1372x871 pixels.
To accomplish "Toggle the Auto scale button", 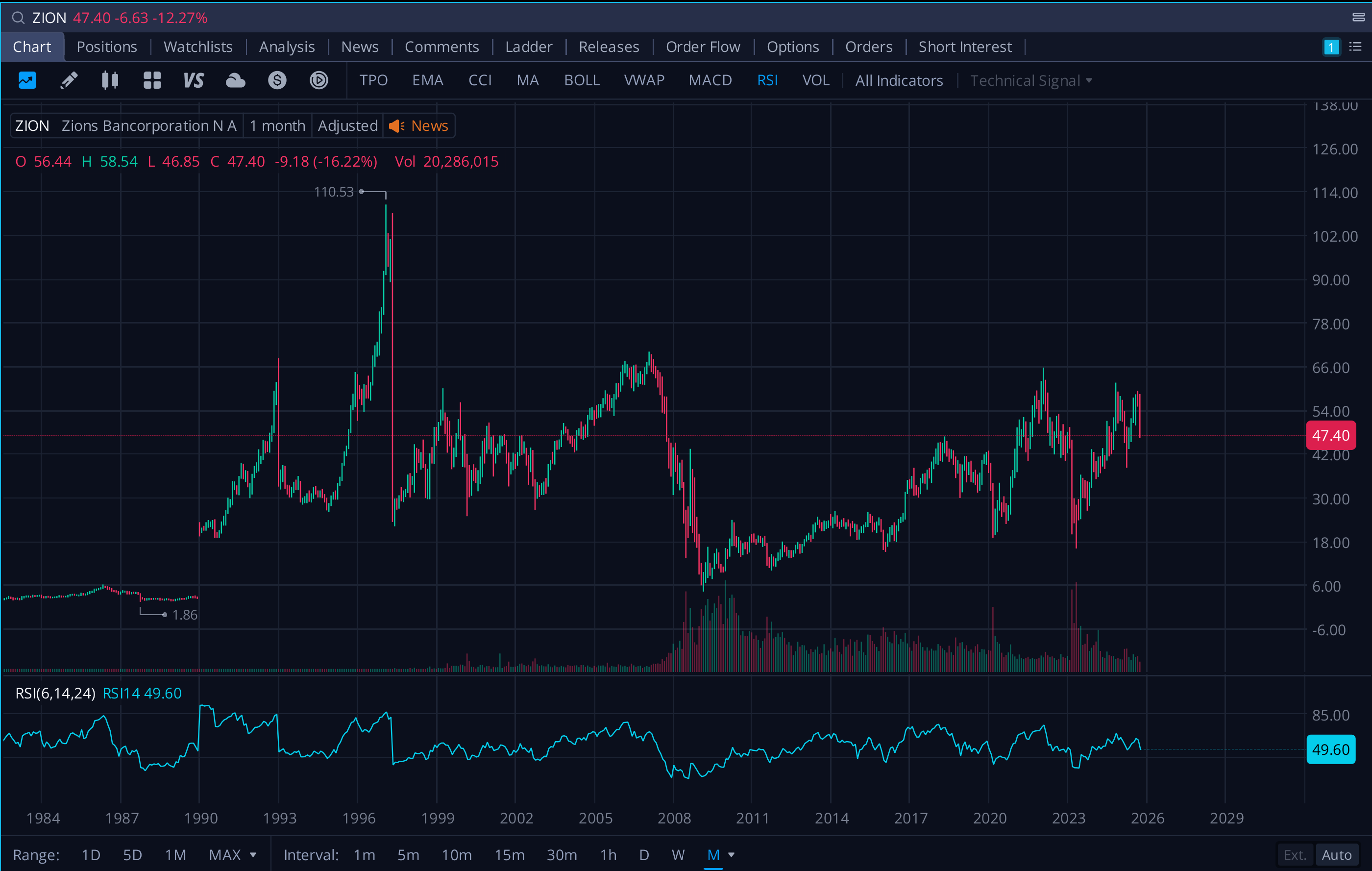I will pyautogui.click(x=1336, y=854).
